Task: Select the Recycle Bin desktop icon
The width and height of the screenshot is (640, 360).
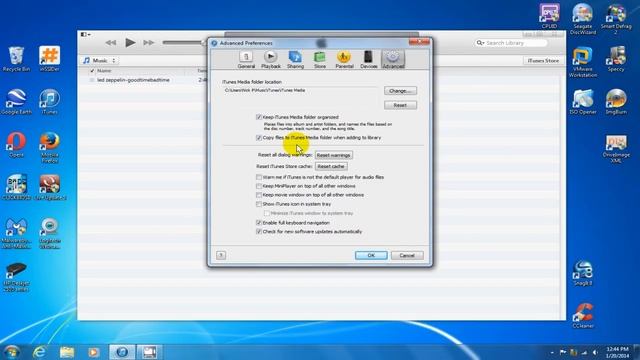Action: point(16,59)
